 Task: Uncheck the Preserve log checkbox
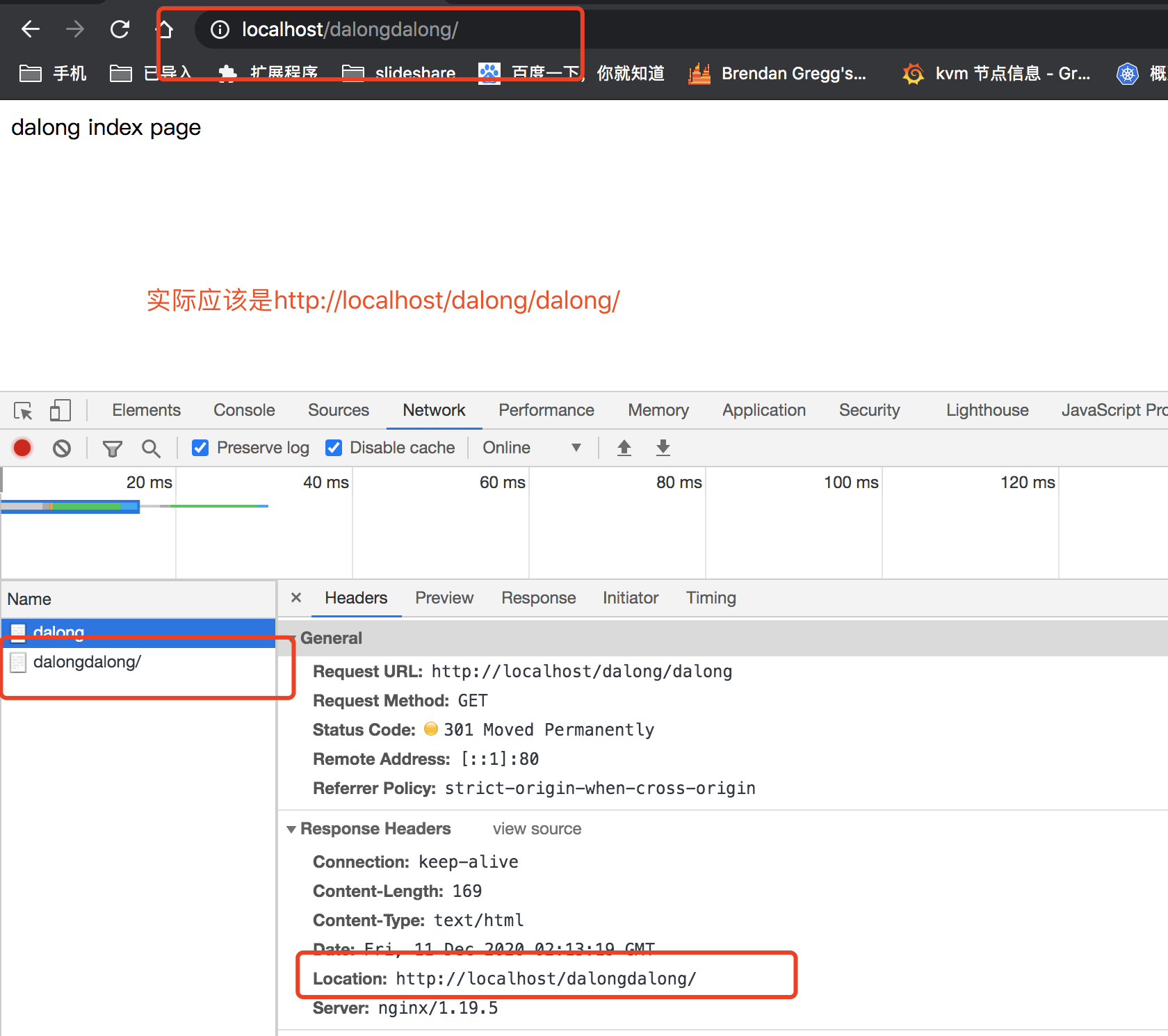coord(200,448)
